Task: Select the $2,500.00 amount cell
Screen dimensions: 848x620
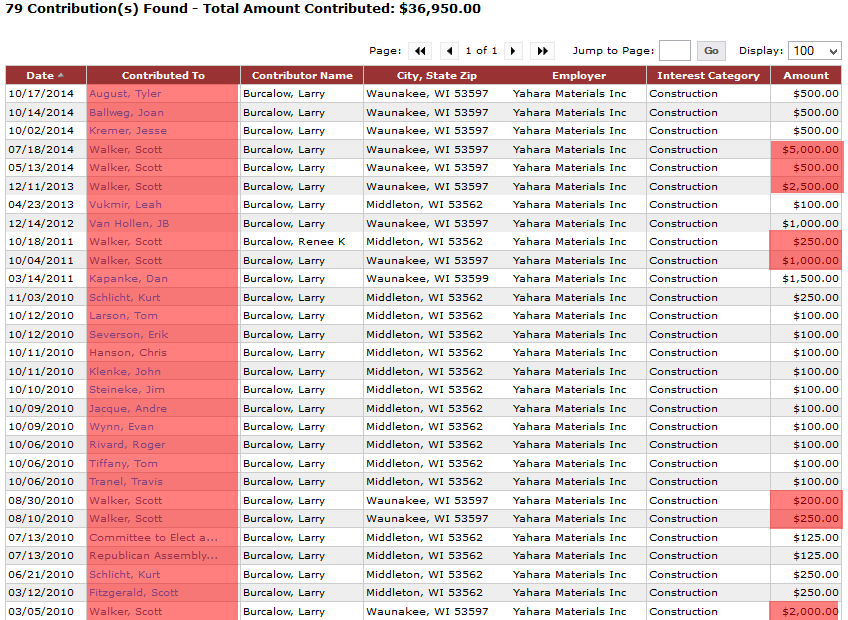Action: [x=806, y=187]
